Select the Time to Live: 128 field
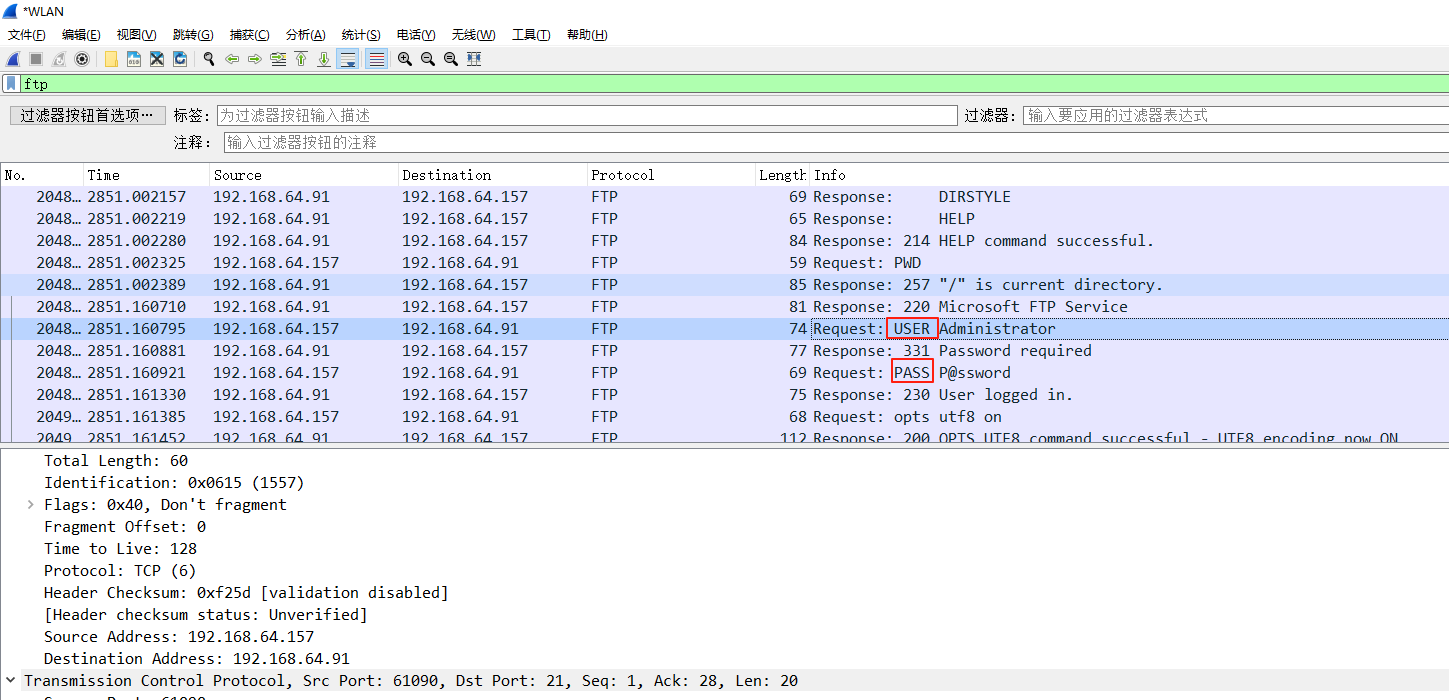 (x=120, y=548)
